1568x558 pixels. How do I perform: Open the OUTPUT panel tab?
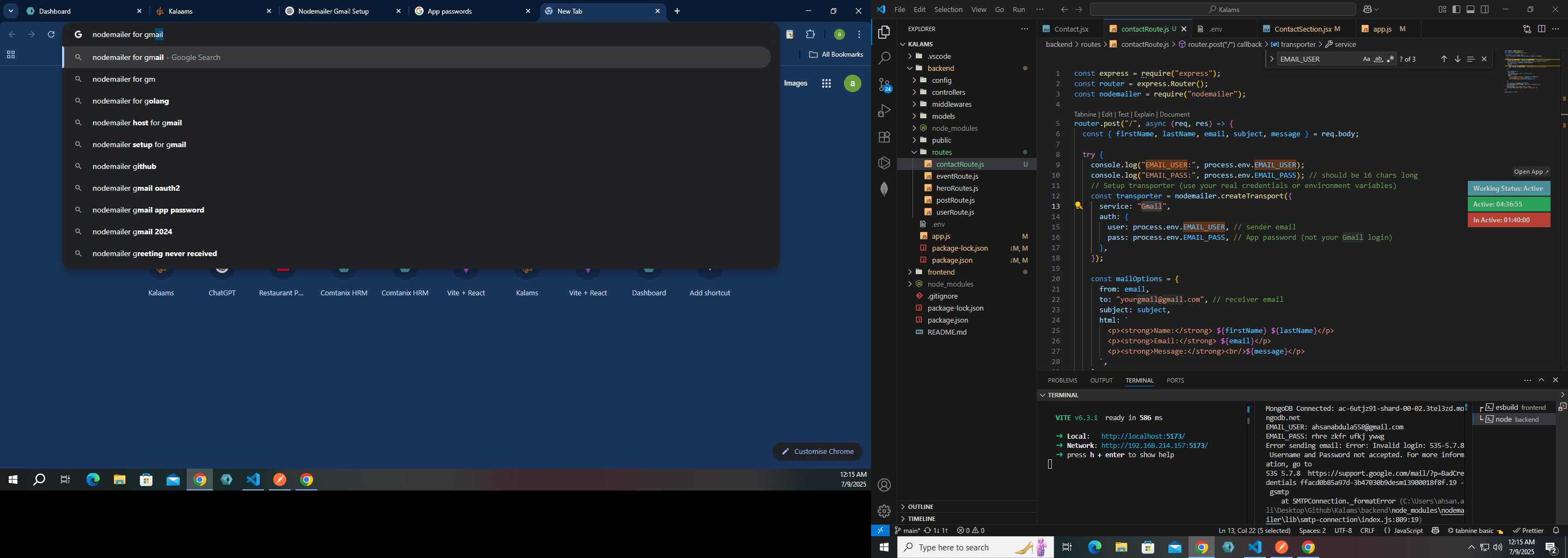[1101, 380]
